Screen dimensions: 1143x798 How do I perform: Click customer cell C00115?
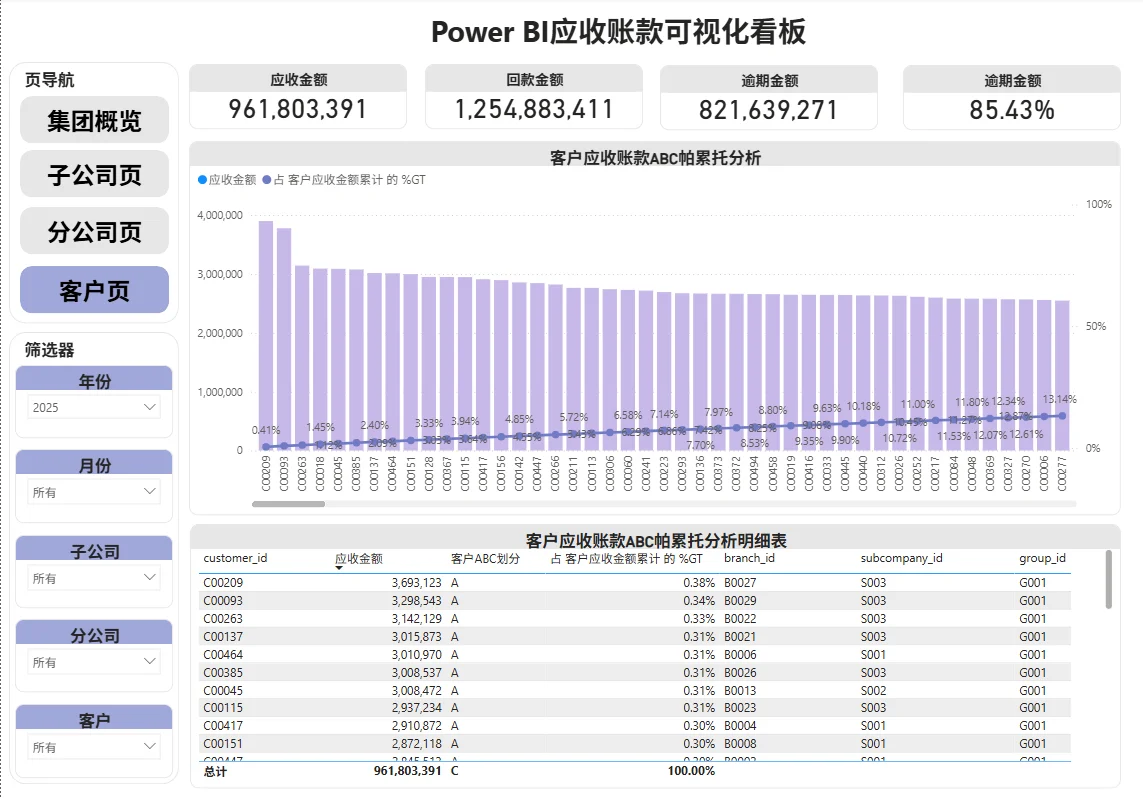point(223,708)
